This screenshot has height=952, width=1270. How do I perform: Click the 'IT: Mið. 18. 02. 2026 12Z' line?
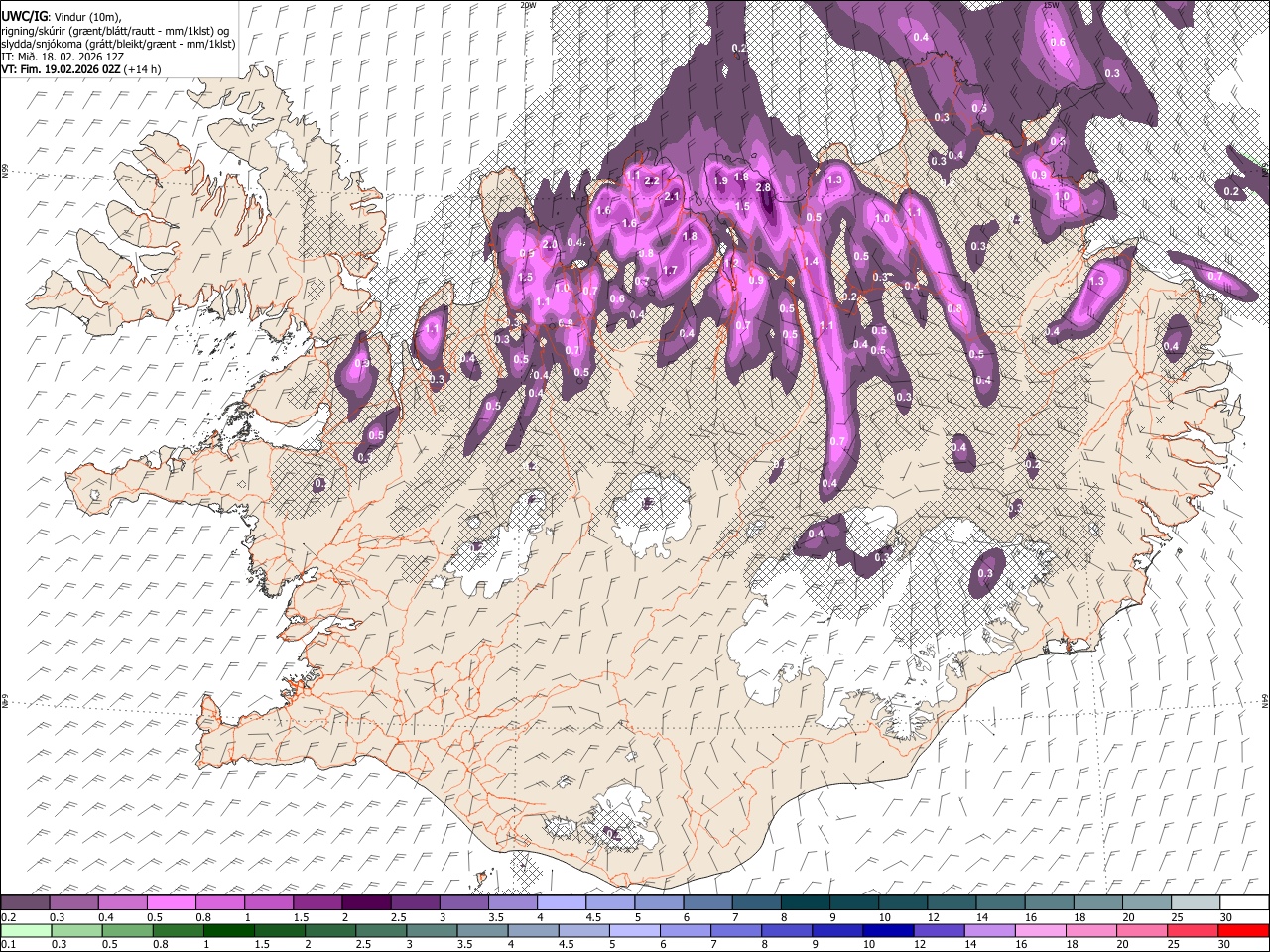64,57
